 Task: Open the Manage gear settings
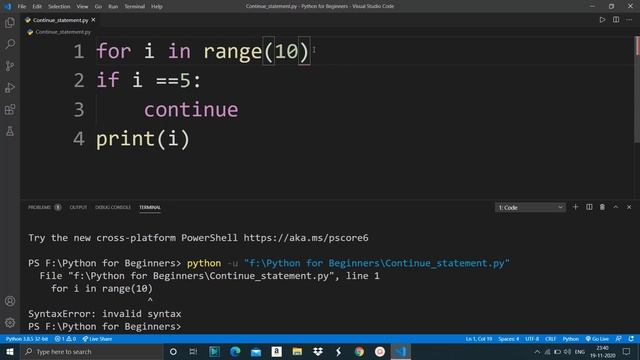[10, 323]
